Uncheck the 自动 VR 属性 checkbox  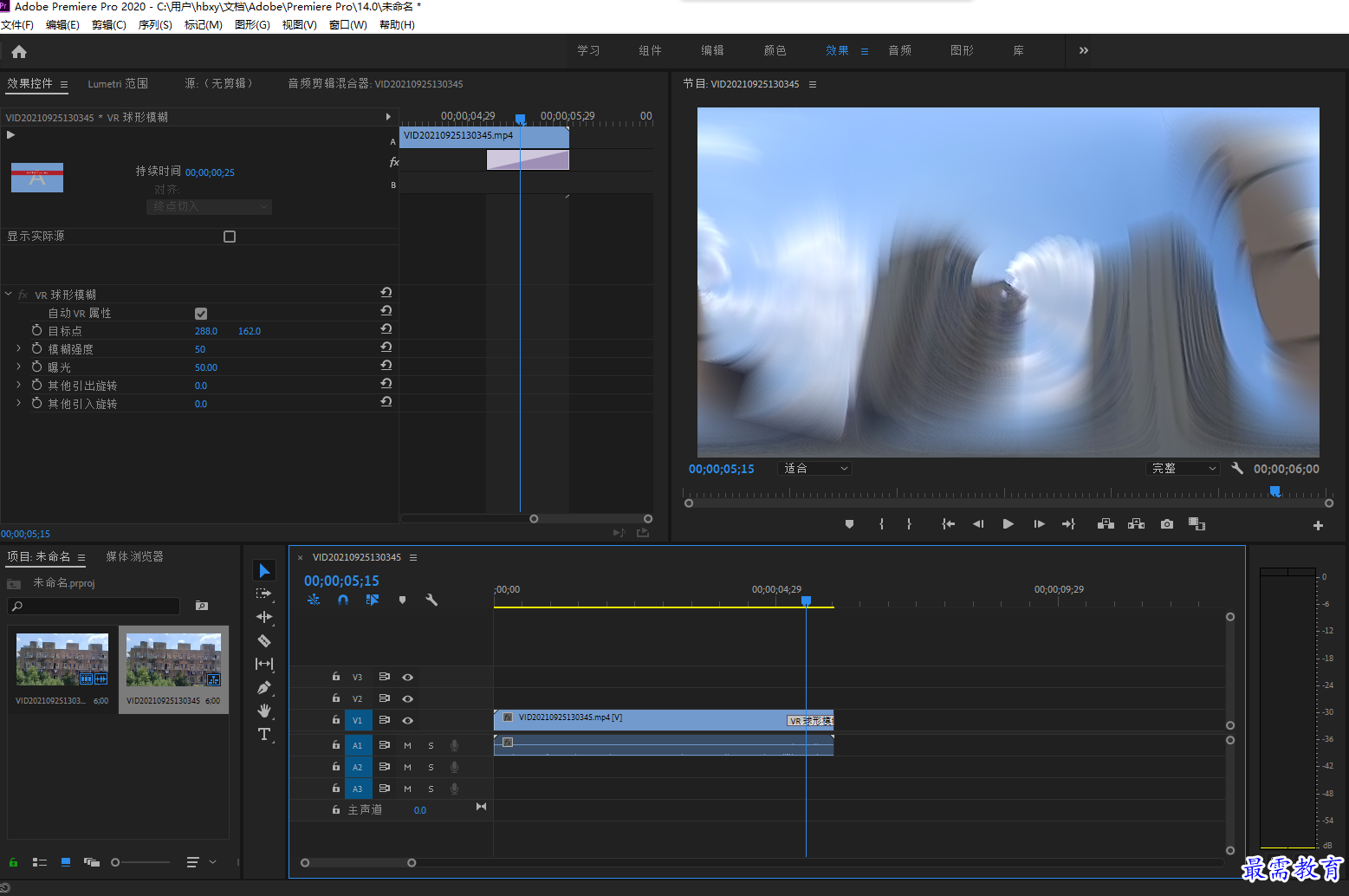point(201,314)
